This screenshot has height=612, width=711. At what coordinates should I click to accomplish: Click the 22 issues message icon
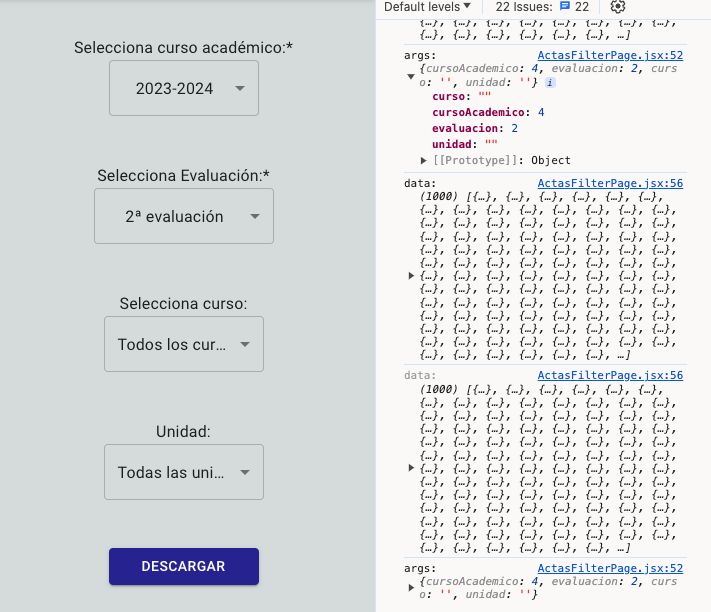565,6
